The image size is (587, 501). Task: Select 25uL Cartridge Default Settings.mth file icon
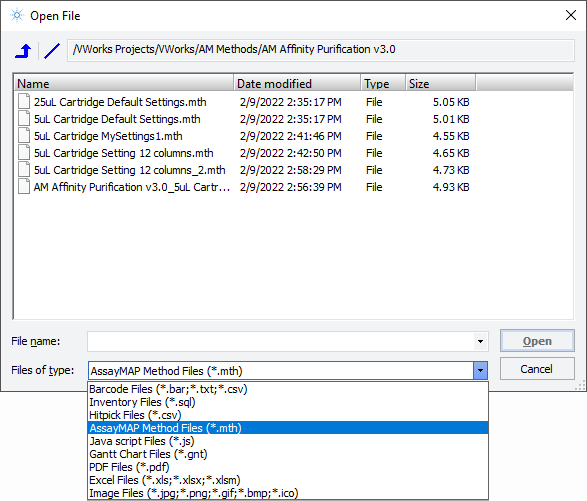click(24, 102)
